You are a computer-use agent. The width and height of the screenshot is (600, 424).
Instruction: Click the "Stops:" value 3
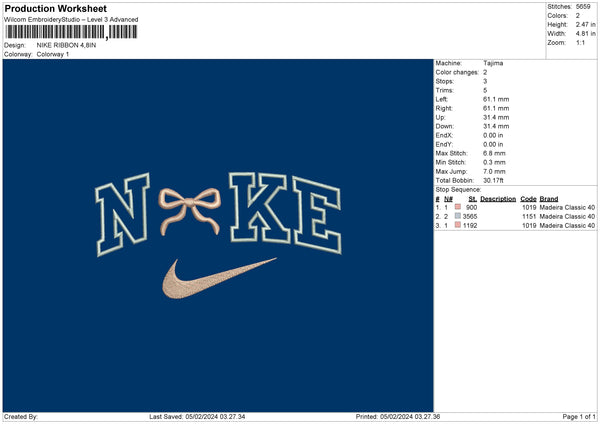485,81
